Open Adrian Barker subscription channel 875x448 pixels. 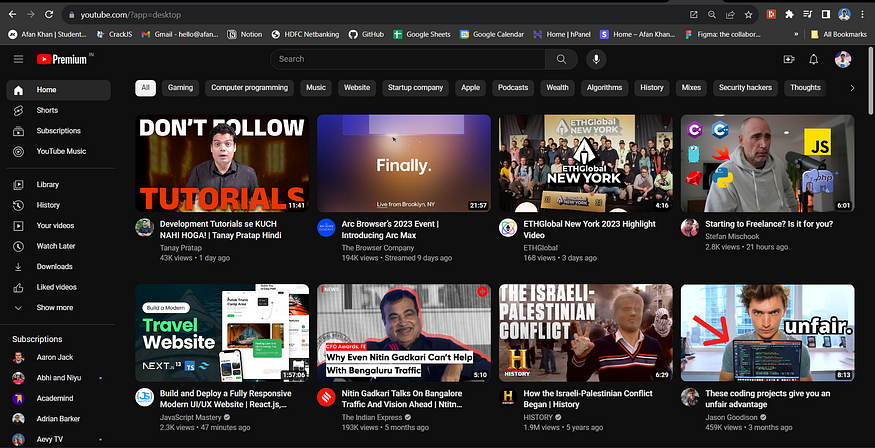[x=59, y=419]
